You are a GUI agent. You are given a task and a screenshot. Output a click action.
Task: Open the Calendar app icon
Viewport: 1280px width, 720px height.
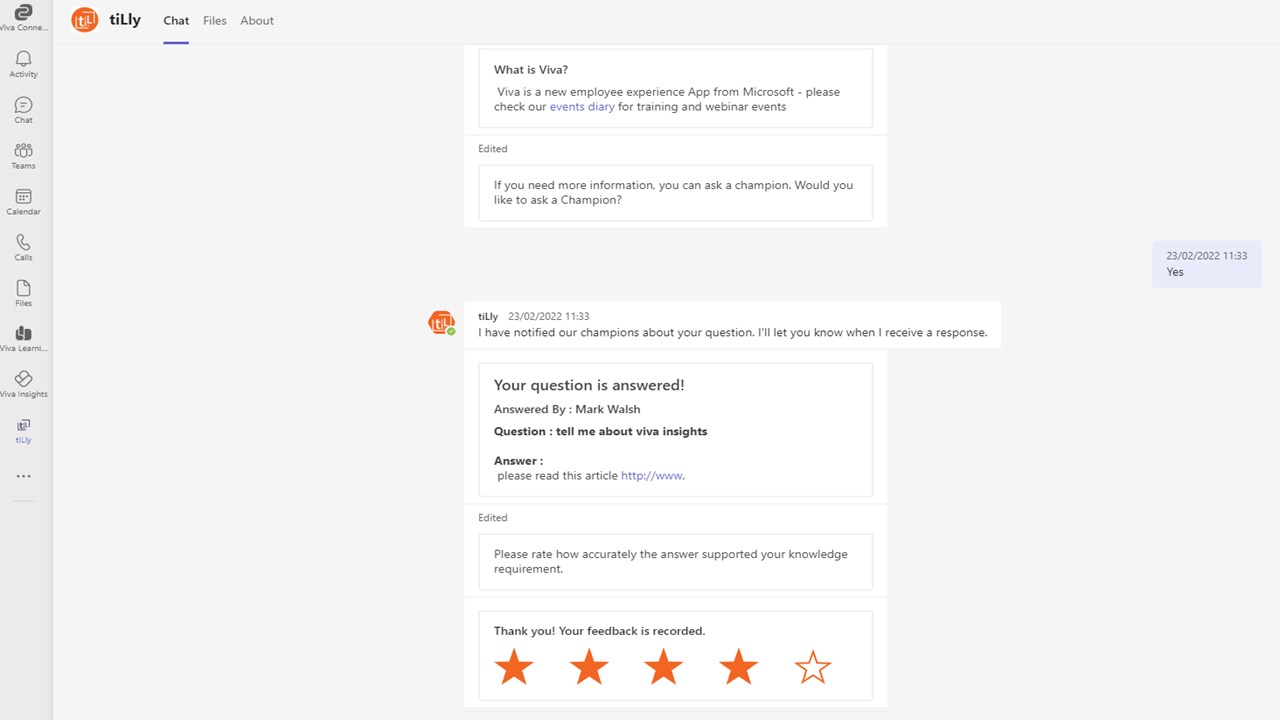[x=23, y=202]
